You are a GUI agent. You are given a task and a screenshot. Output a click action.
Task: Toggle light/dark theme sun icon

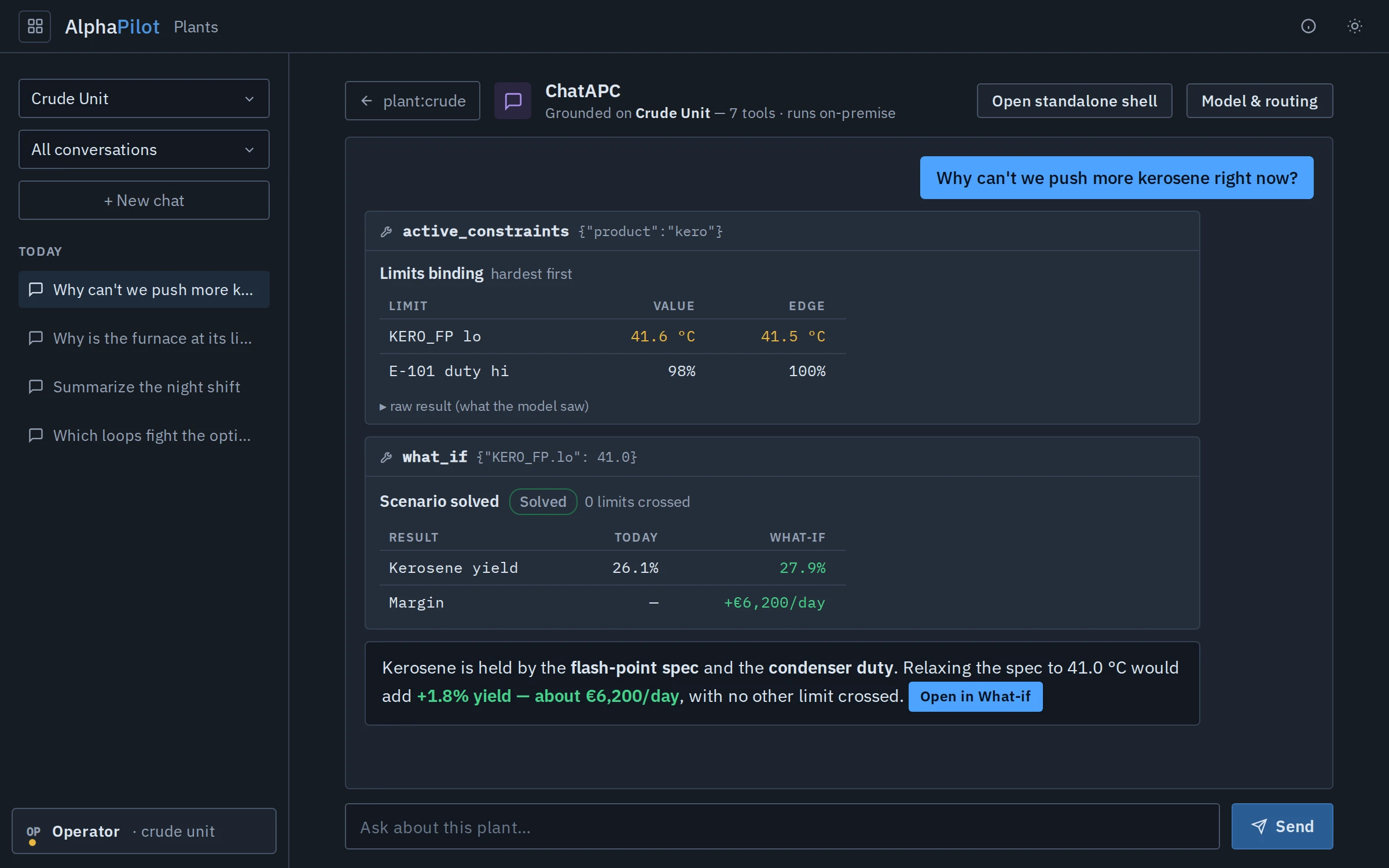[x=1354, y=27]
